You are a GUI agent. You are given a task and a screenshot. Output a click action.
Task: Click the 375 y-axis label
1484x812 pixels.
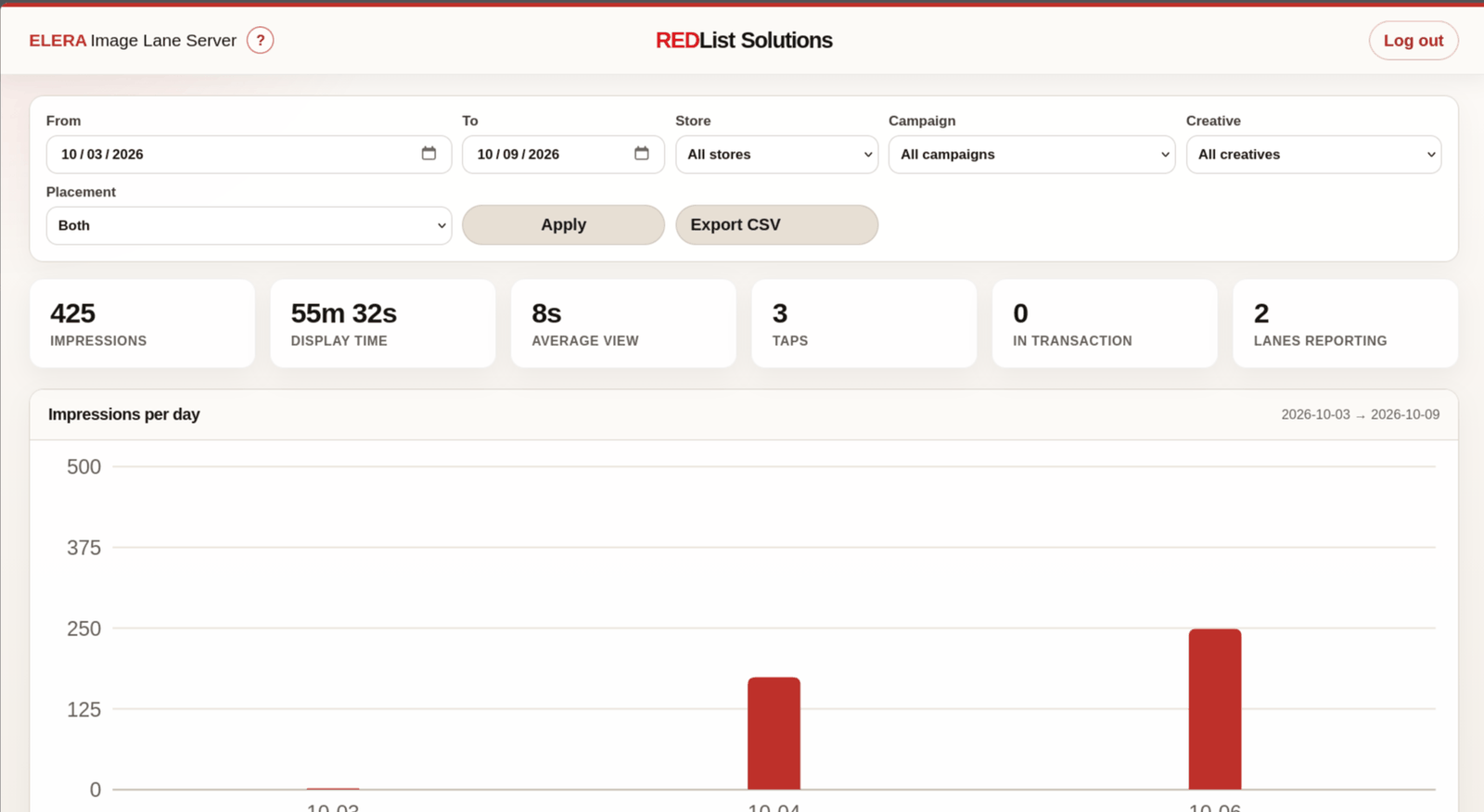click(x=83, y=548)
